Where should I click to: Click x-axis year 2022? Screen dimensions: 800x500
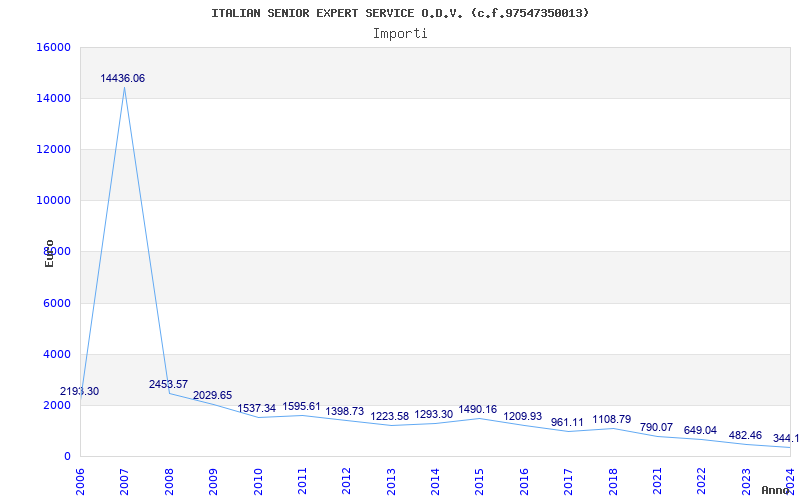click(702, 481)
